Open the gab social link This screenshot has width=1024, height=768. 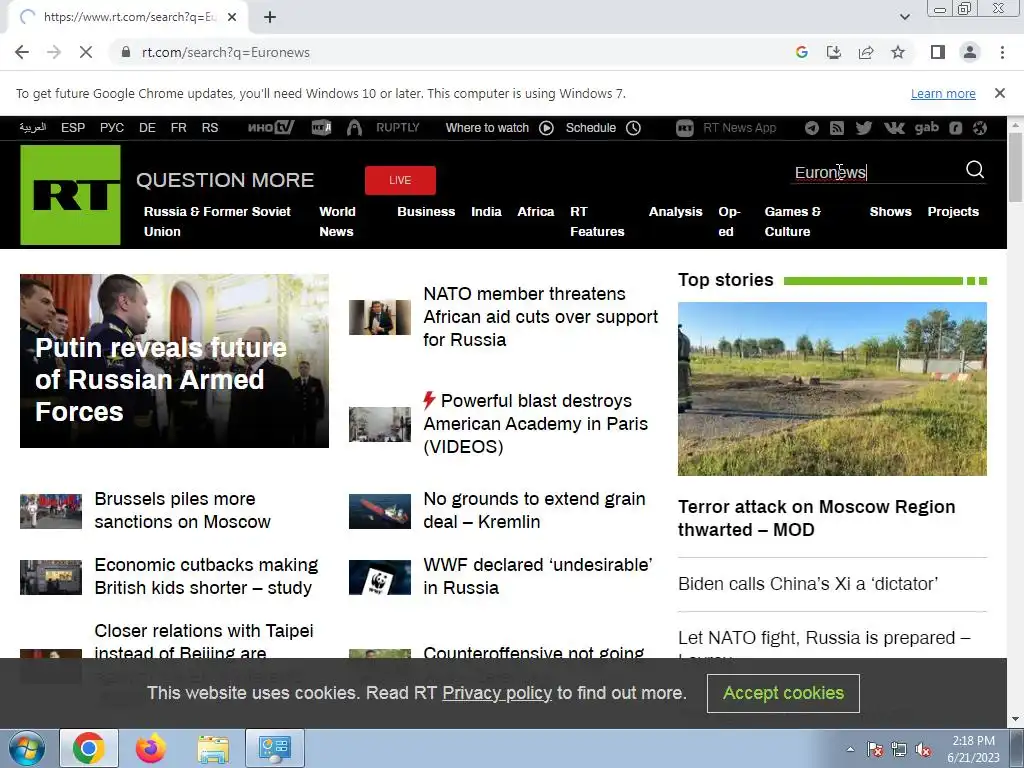pos(927,128)
